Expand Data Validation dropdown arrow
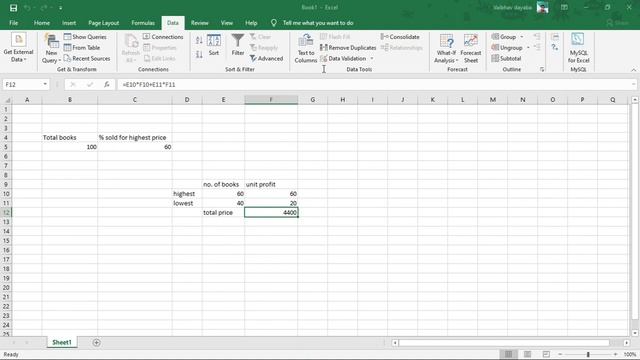Screen dimensions: 640x360 (372, 59)
